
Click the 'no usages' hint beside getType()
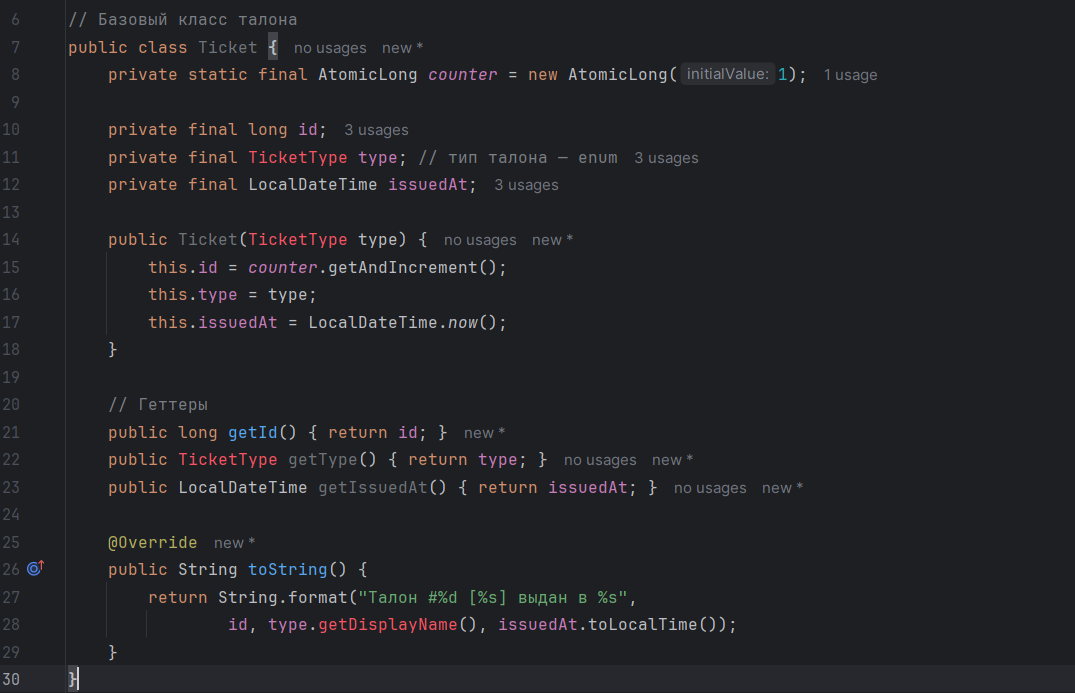tap(600, 460)
